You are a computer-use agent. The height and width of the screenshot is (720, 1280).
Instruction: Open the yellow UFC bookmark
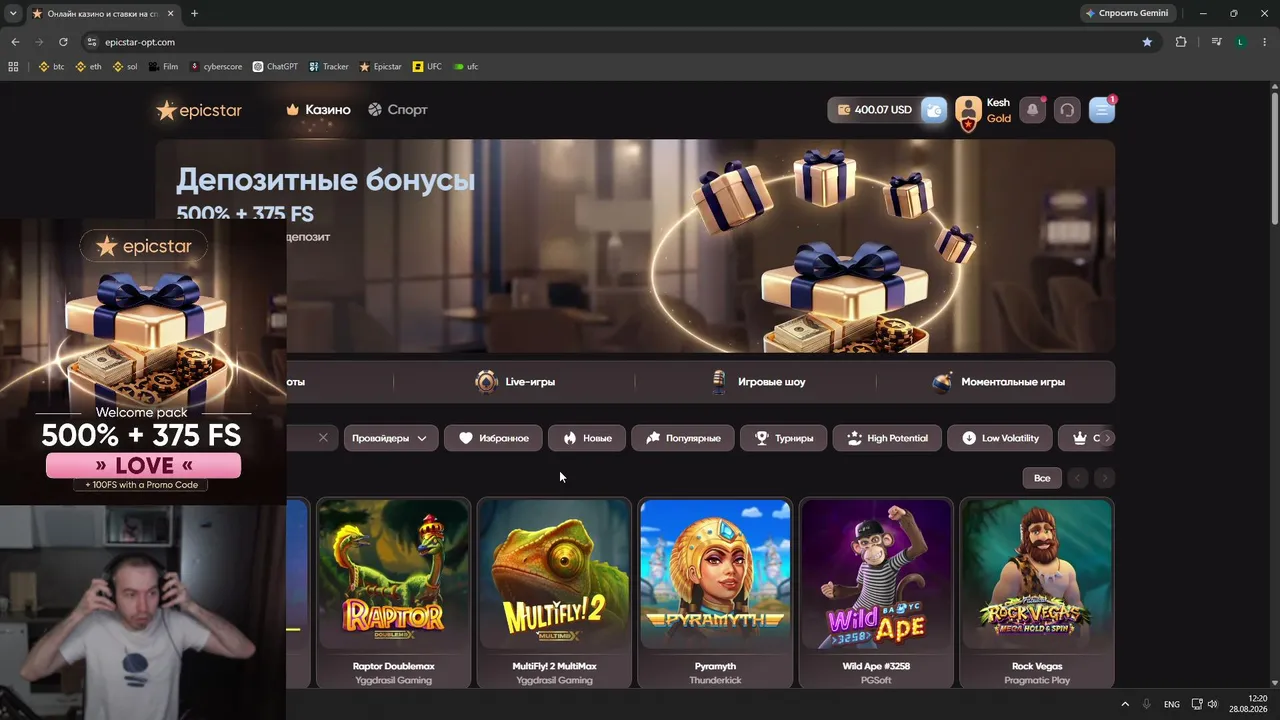point(427,67)
